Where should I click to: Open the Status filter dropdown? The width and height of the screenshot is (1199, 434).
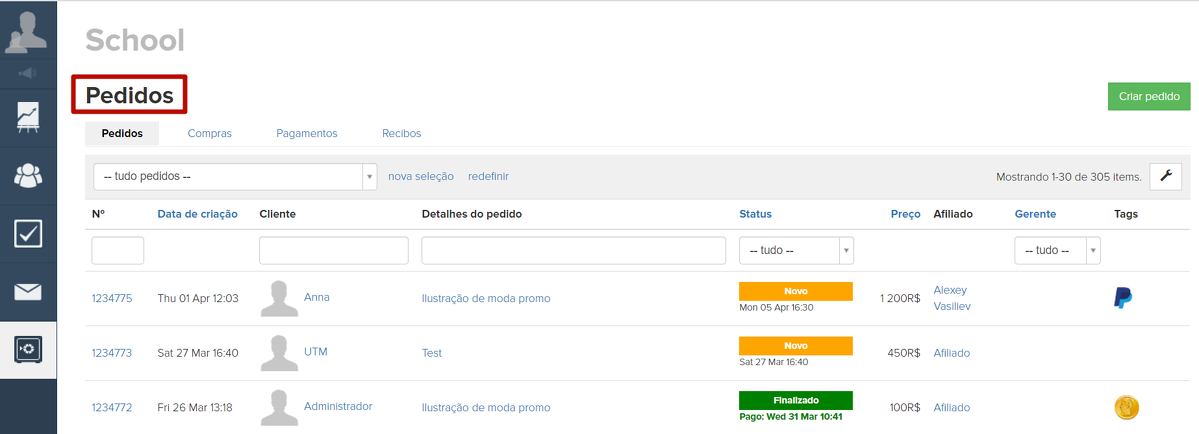(x=796, y=250)
